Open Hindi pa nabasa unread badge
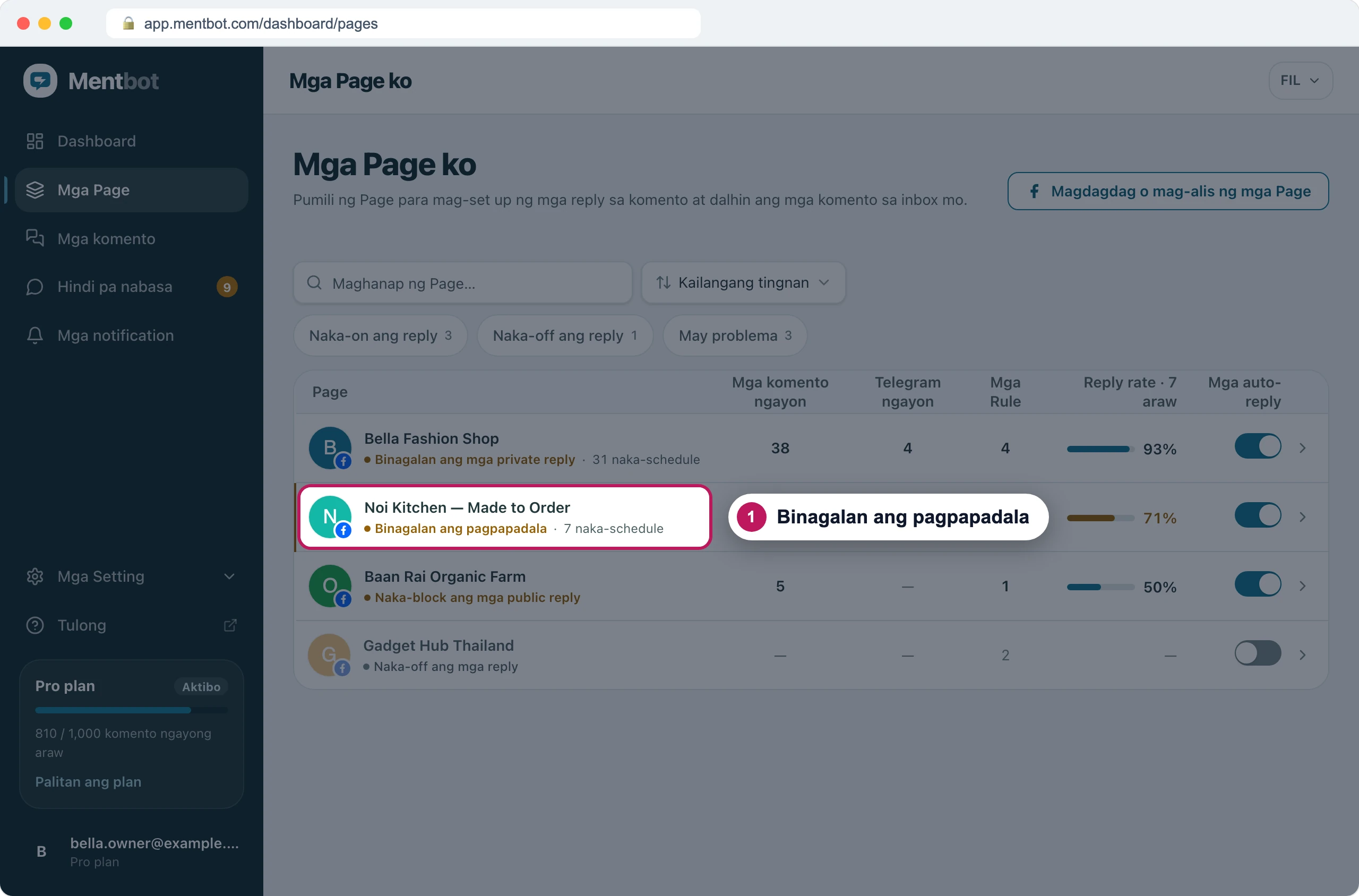This screenshot has height=896, width=1359. point(227,287)
